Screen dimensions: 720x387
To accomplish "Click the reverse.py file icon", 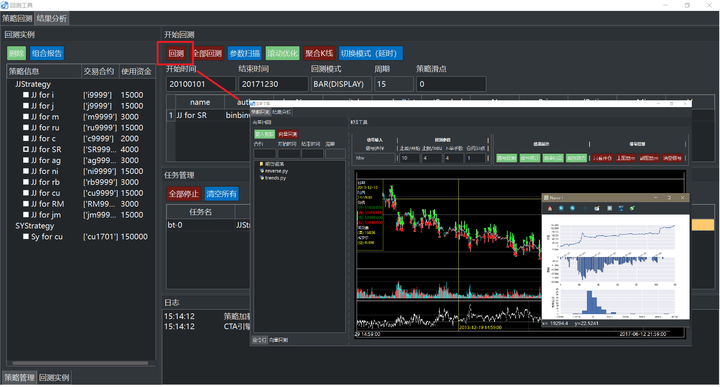I will click(x=262, y=171).
